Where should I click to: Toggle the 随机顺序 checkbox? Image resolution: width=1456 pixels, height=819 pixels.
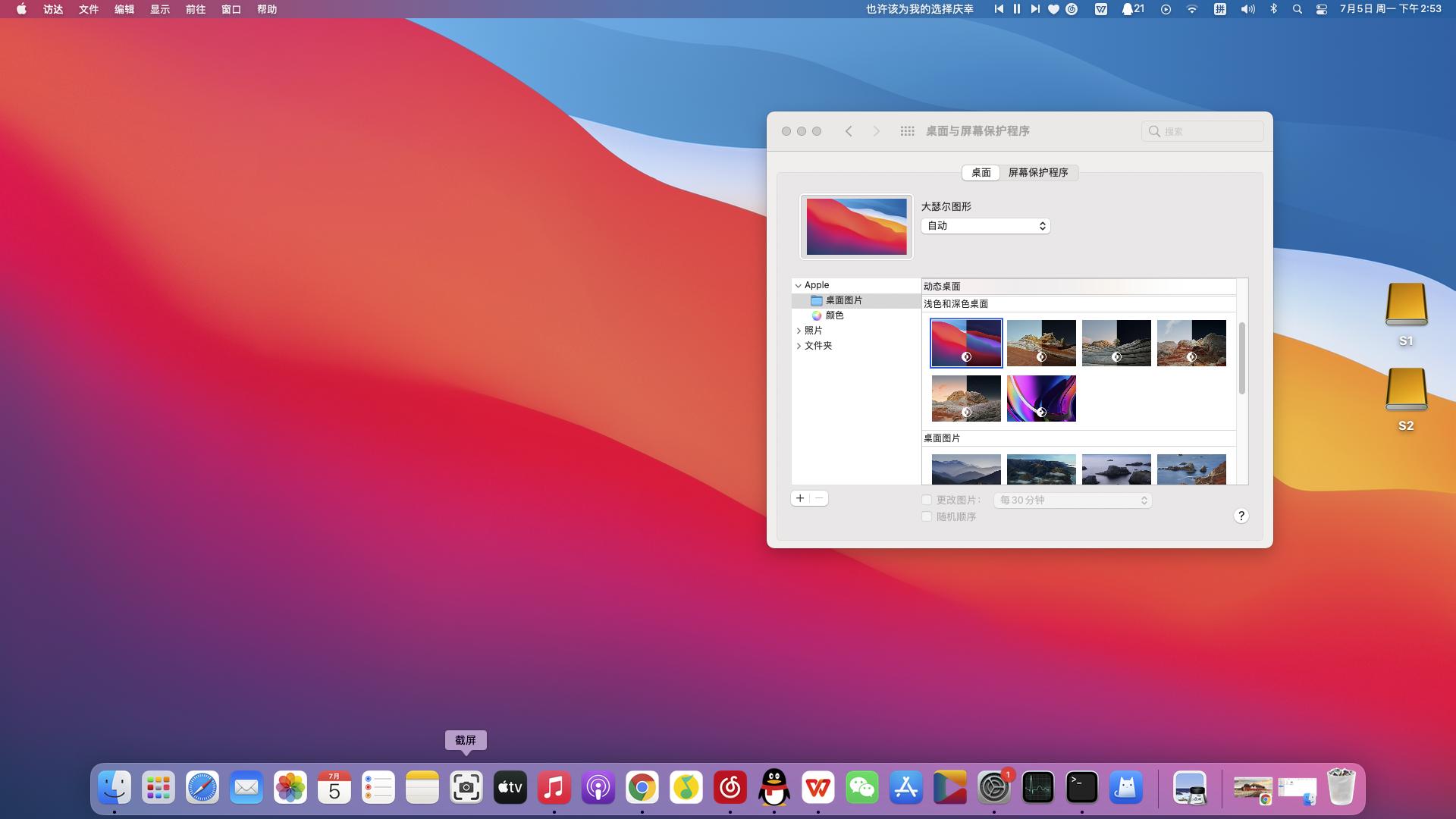pos(927,516)
